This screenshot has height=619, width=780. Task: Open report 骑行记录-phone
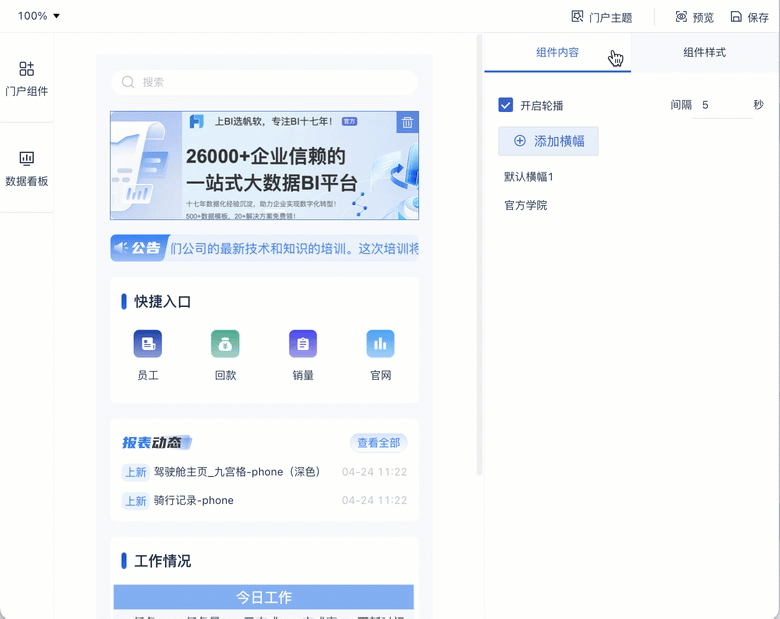[194, 501]
